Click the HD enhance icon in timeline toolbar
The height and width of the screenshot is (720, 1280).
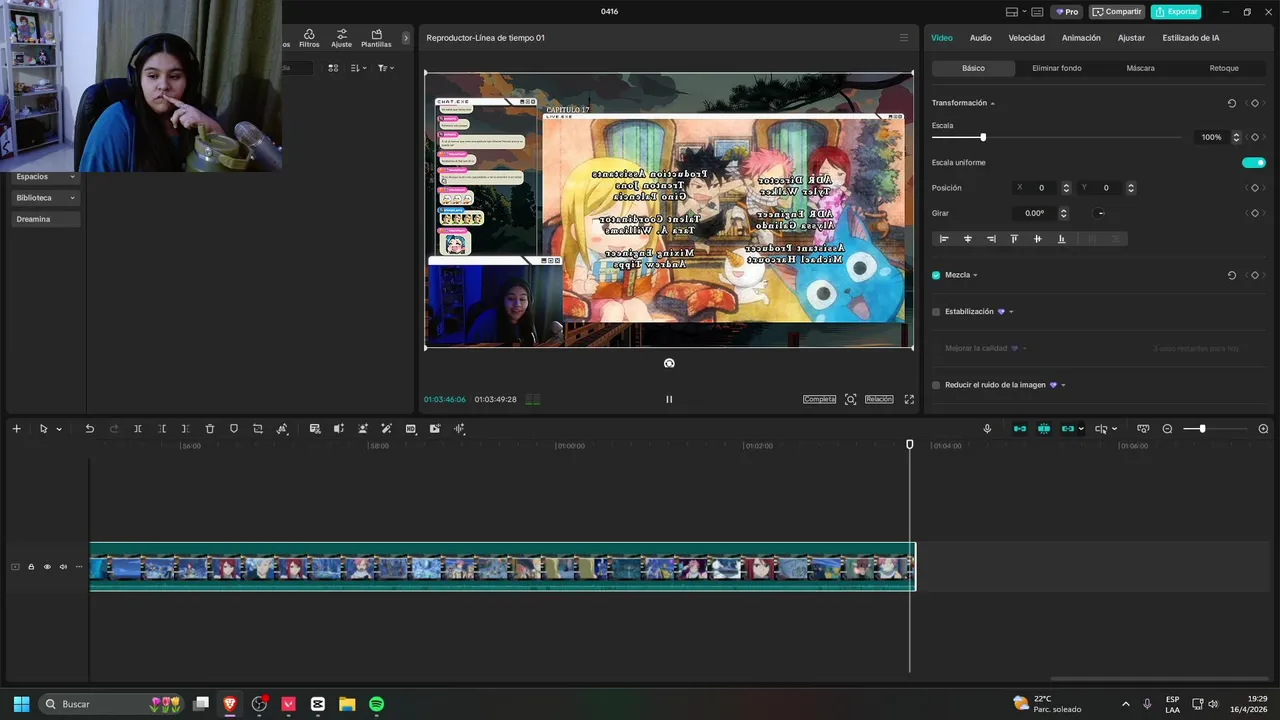(x=411, y=429)
